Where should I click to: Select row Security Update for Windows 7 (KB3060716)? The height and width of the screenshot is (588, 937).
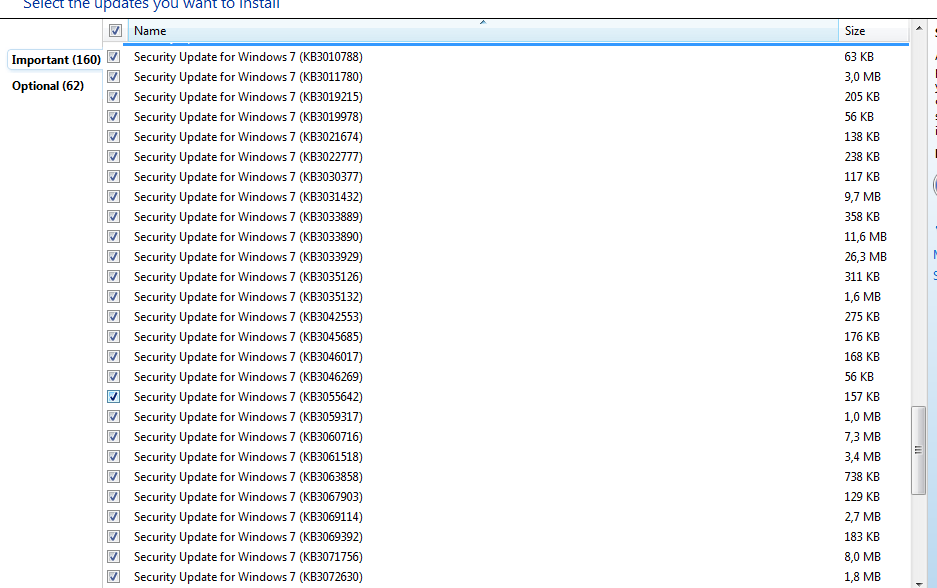click(506, 437)
